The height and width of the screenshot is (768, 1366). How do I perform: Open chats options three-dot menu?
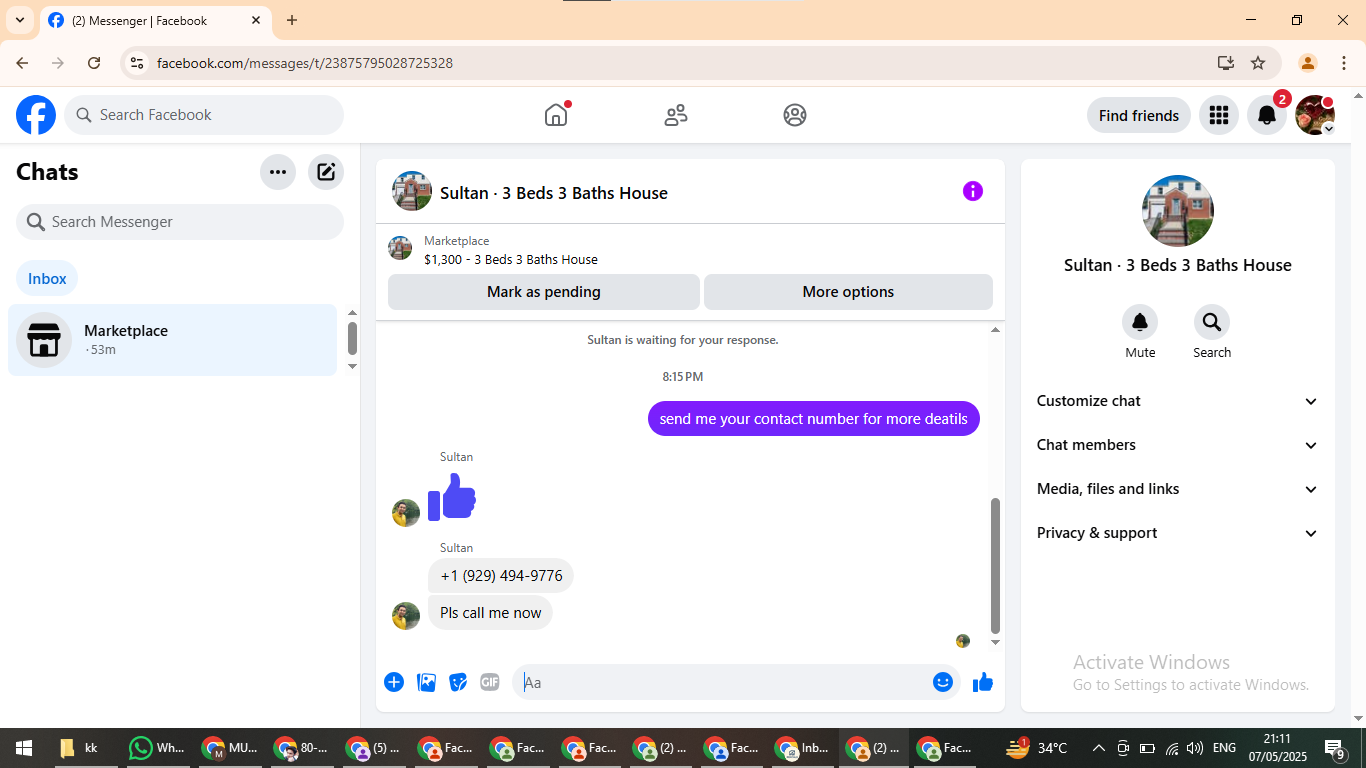(x=278, y=172)
